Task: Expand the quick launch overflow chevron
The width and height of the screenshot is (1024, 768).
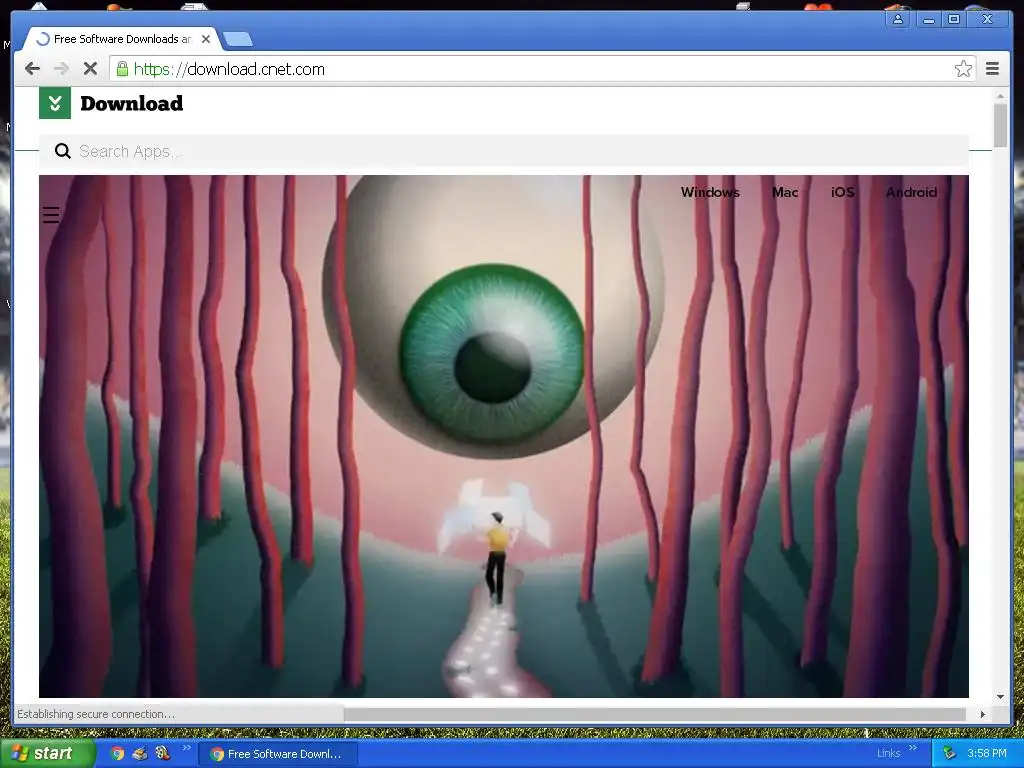Action: click(186, 748)
